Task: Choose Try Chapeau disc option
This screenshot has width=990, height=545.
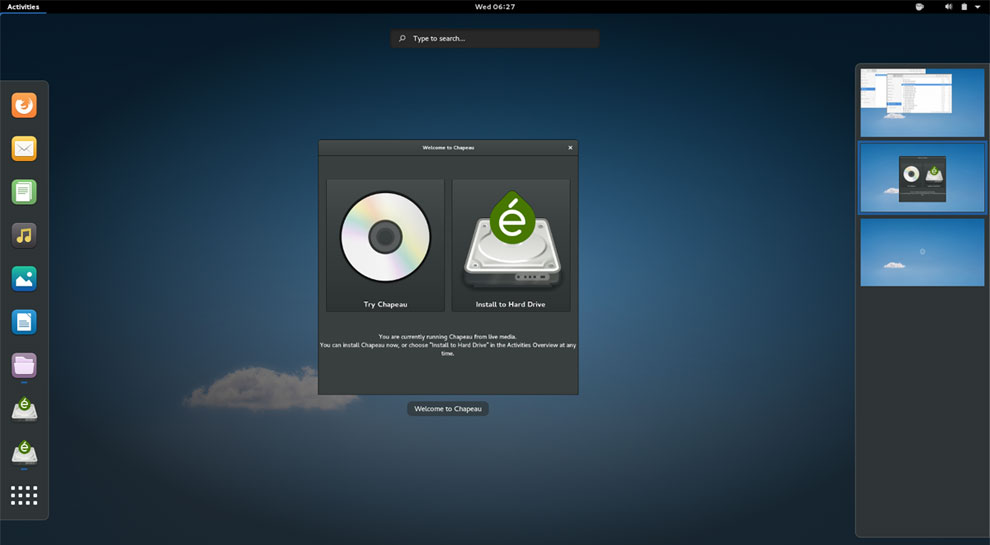Action: [385, 246]
